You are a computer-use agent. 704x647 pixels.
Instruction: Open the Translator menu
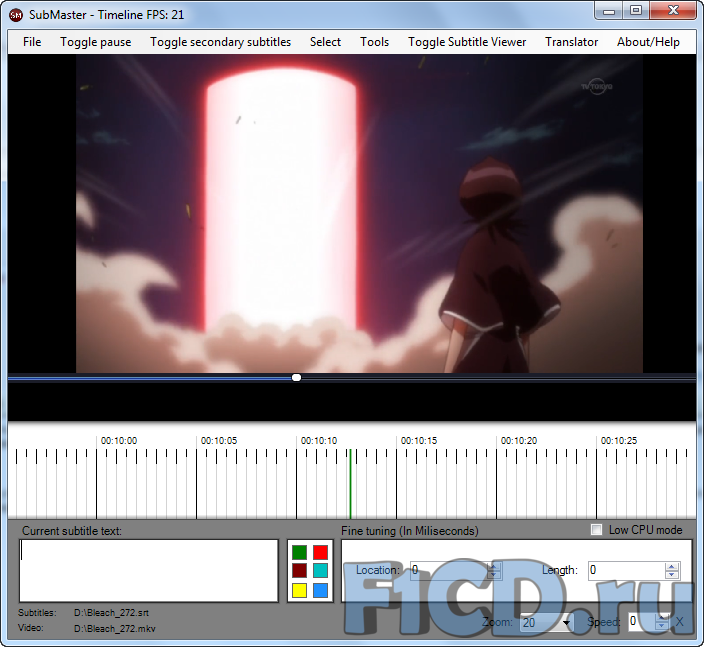point(572,42)
